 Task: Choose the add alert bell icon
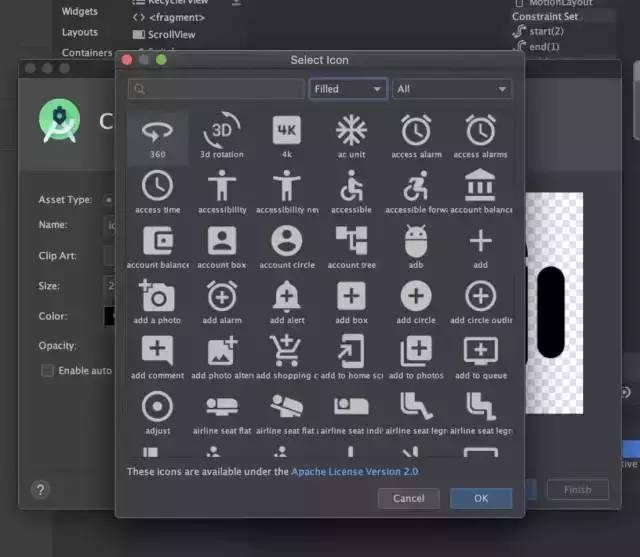coord(287,303)
